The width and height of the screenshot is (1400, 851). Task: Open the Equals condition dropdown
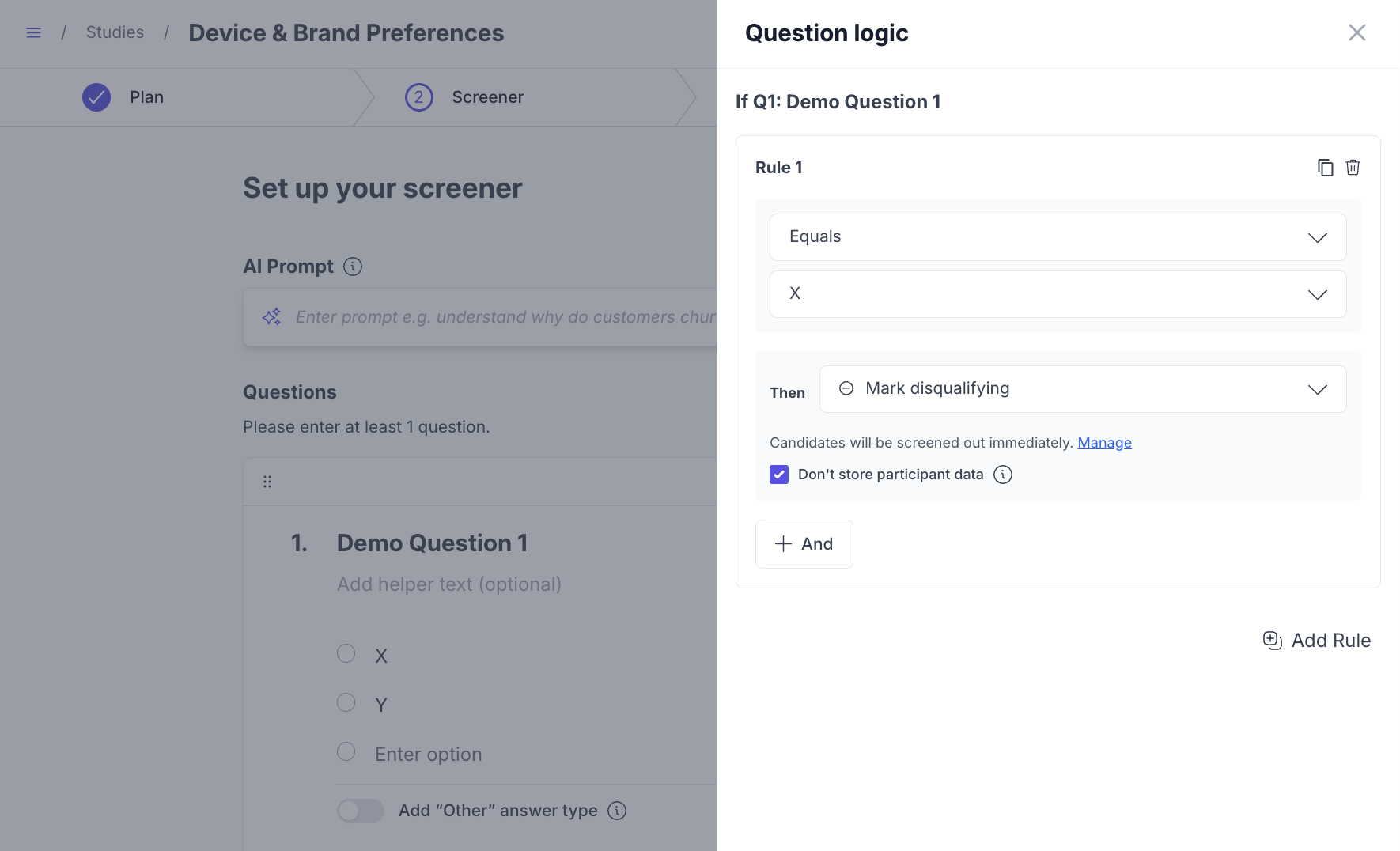tap(1058, 237)
